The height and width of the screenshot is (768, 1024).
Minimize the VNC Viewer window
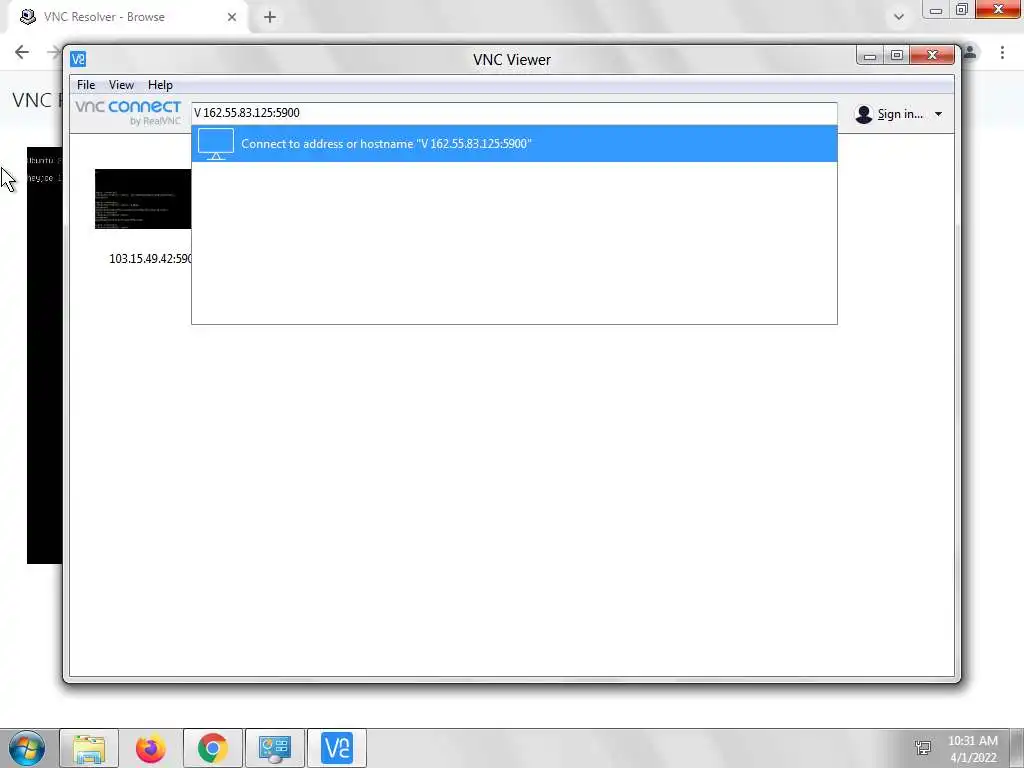[x=869, y=56]
